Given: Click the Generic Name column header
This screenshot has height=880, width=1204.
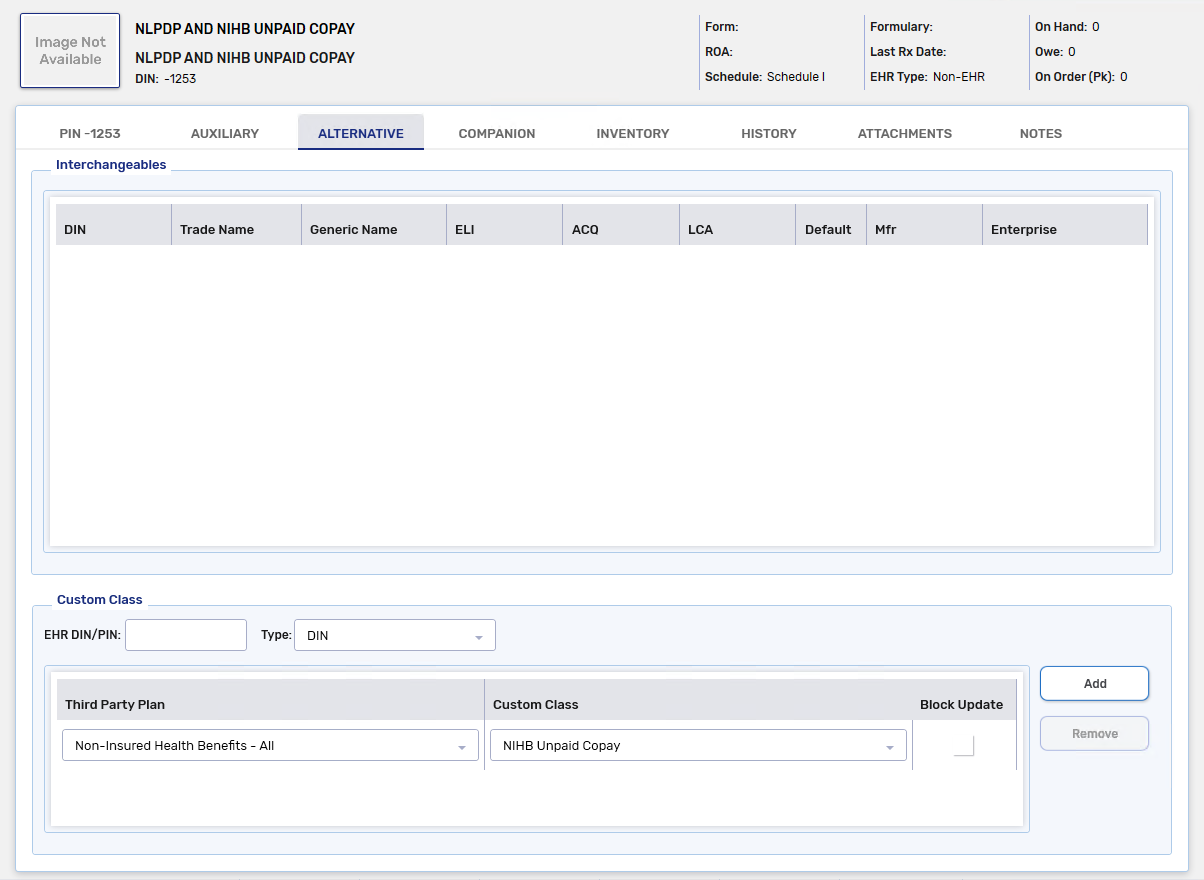Looking at the screenshot, I should point(373,225).
